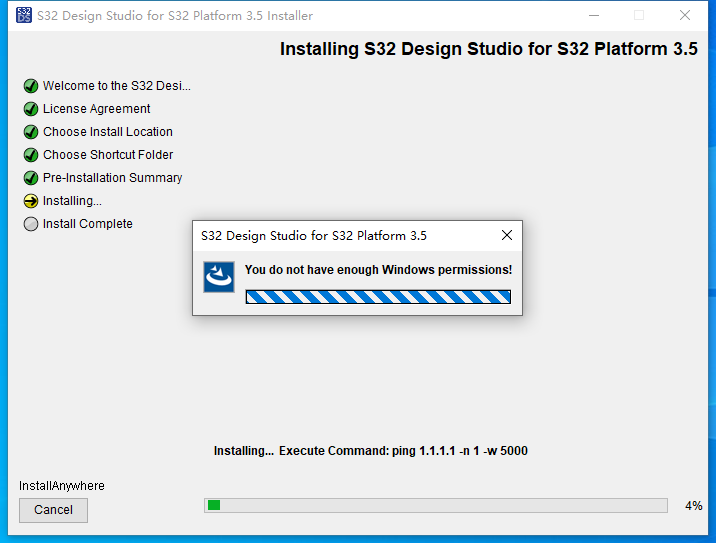Click the check icon for Pre-Installation Summary
The height and width of the screenshot is (543, 716).
tap(31, 178)
